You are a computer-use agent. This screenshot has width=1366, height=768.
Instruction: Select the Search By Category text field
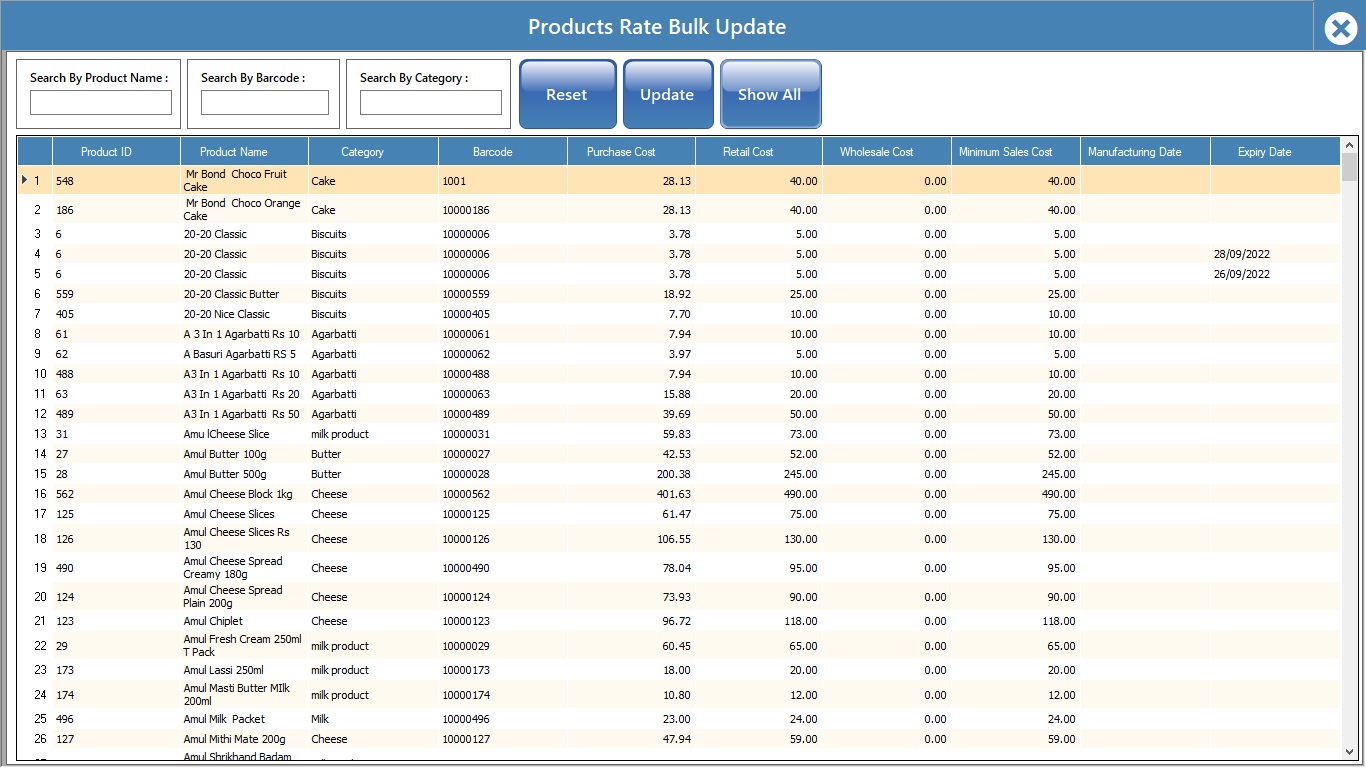430,103
